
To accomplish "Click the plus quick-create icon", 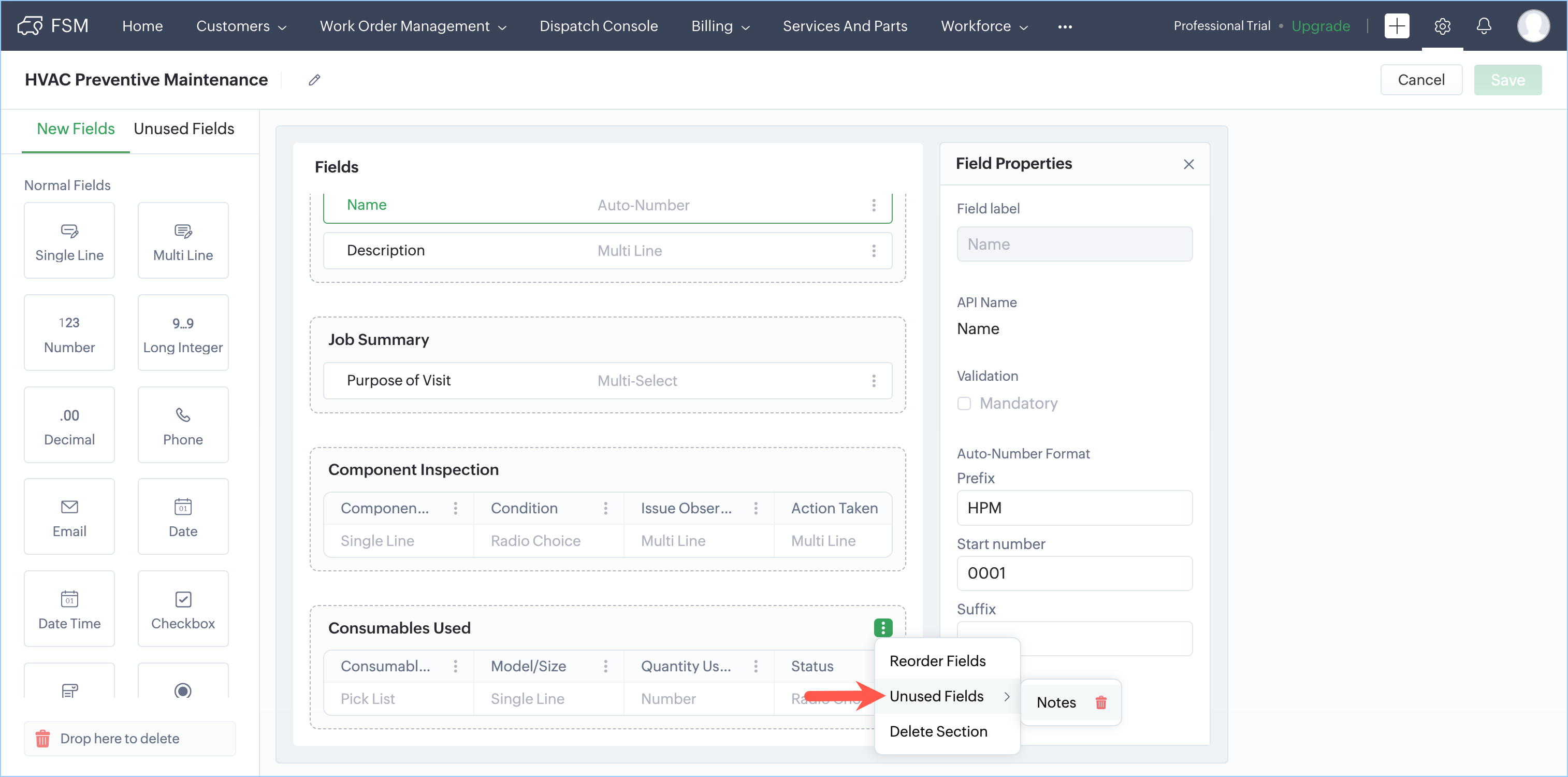I will click(x=1397, y=26).
